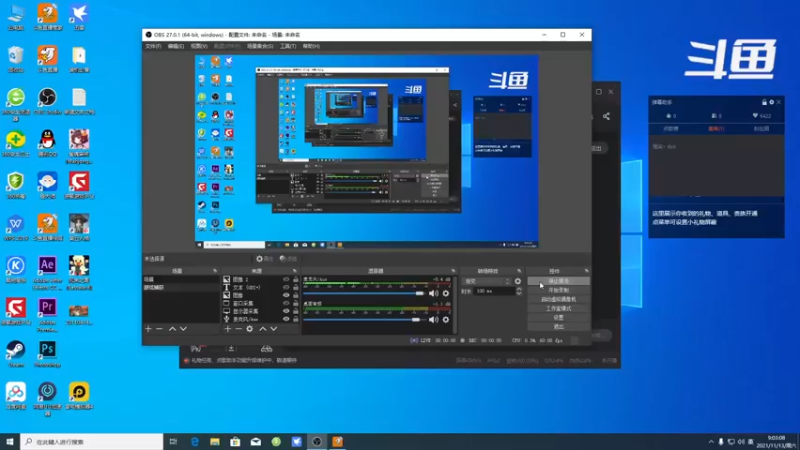Open gear settings for 桌面音频 mixer channel
Image resolution: width=800 pixels, height=450 pixels.
click(446, 319)
